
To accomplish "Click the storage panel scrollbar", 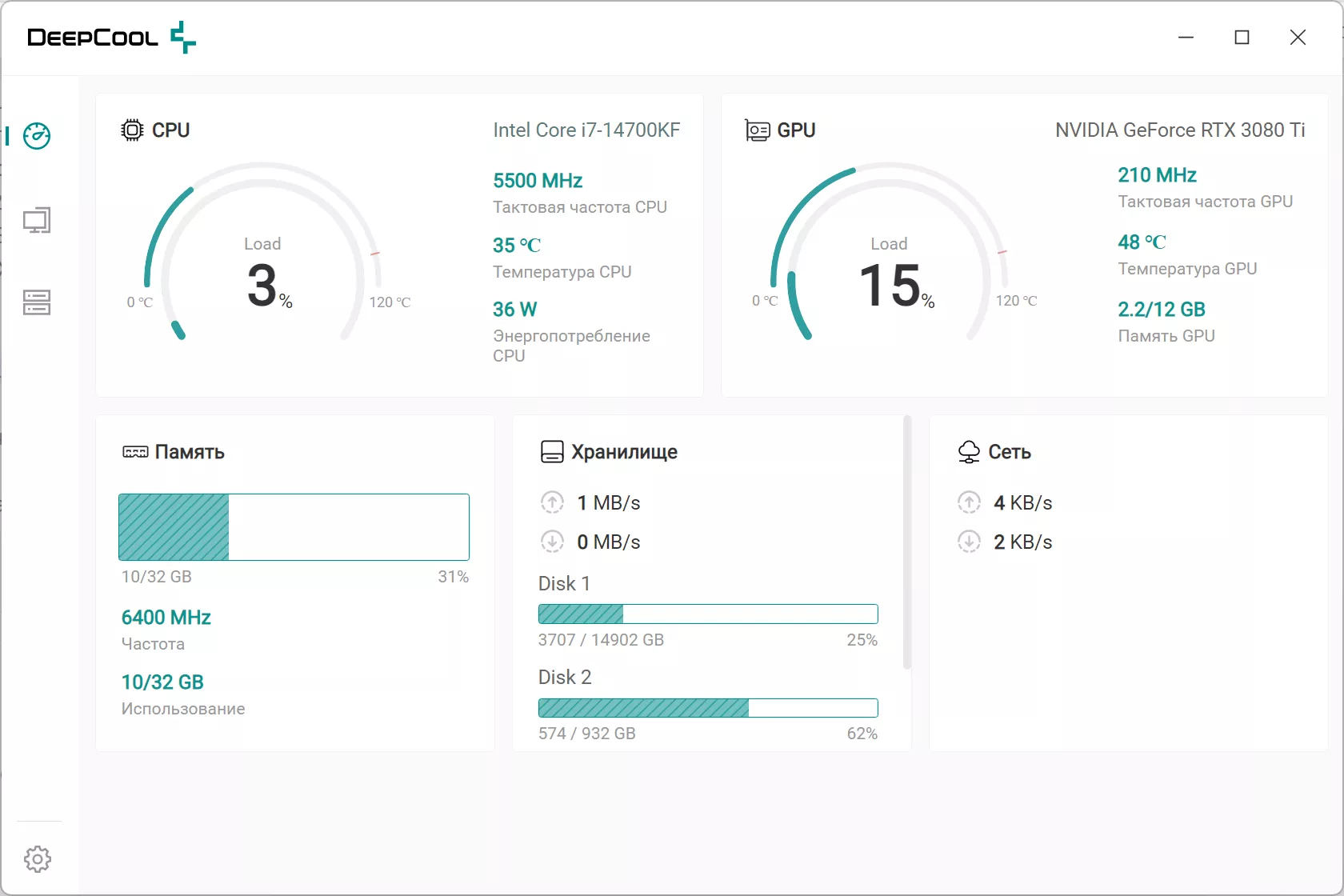I will click(907, 542).
